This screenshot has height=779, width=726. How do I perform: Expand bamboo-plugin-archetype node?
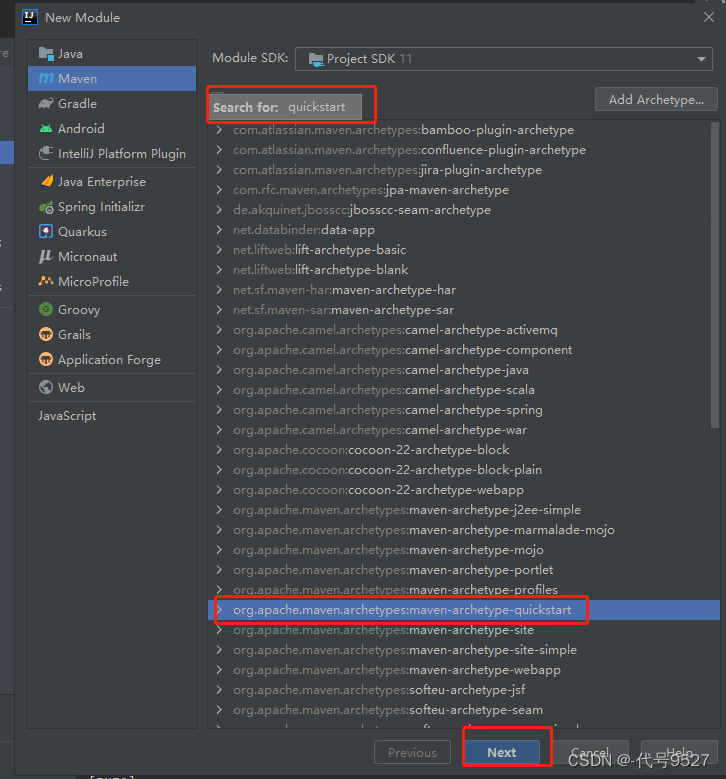pyautogui.click(x=219, y=130)
